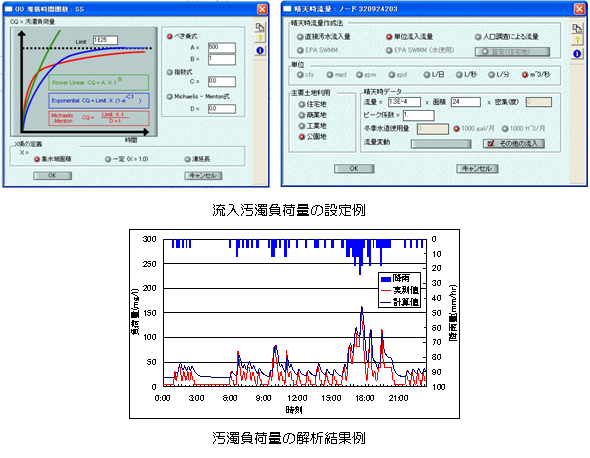Click OK in the SS dialog
This screenshot has width=590, height=458.
tap(52, 175)
